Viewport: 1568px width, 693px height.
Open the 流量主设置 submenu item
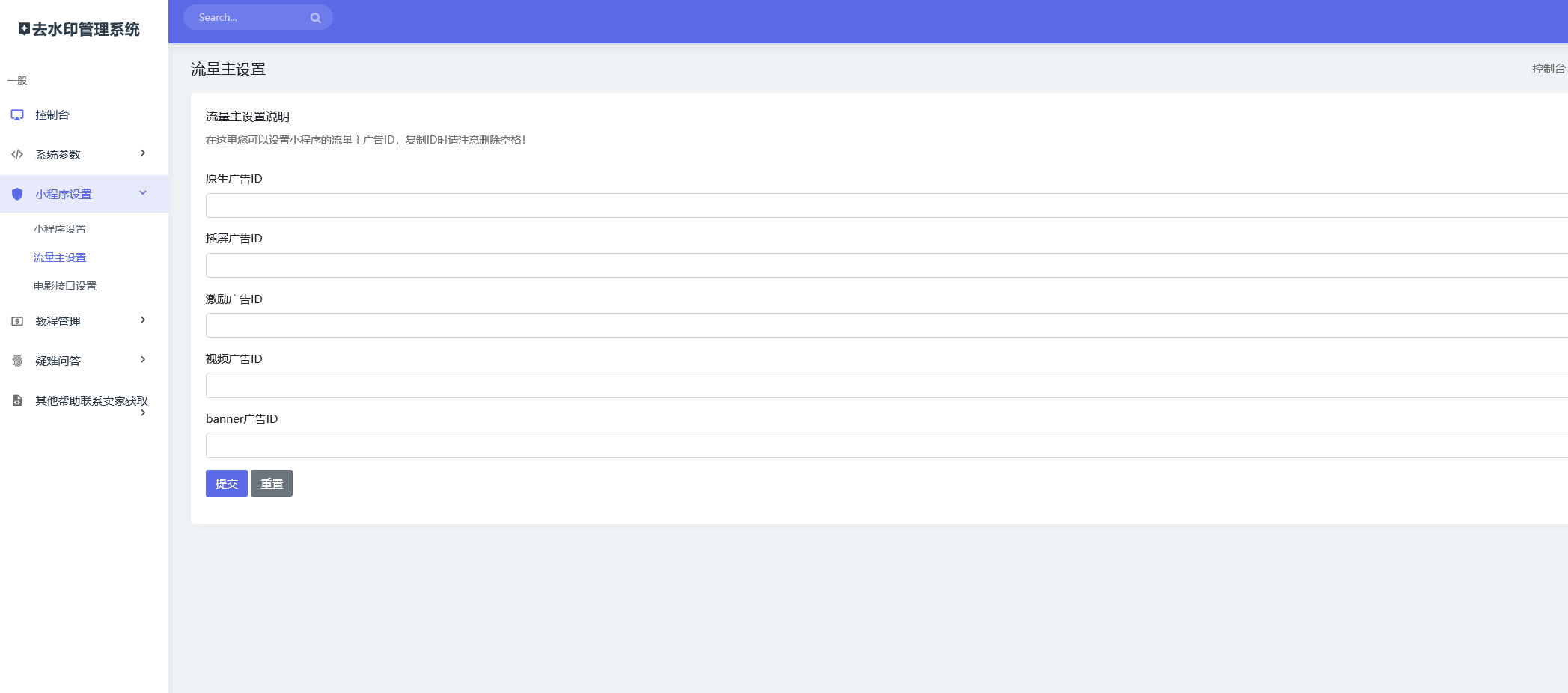tap(60, 257)
